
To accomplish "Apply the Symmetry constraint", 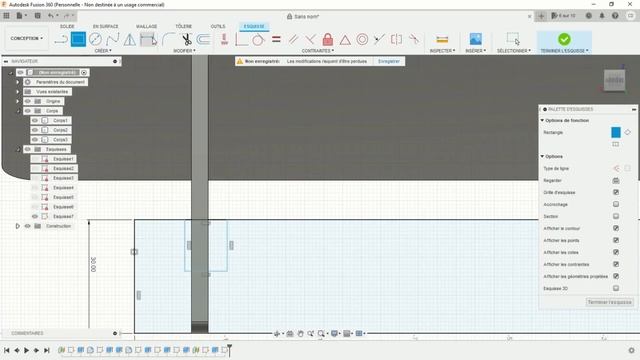I will coord(396,40).
